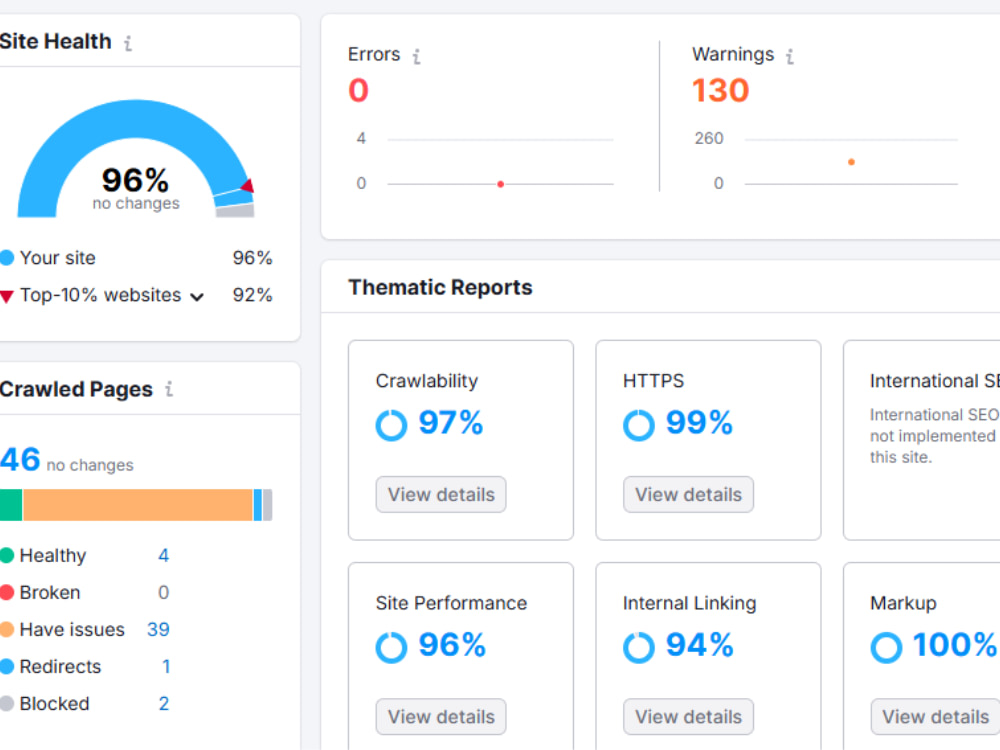
Task: Click the 96% site health gauge
Action: pos(136,159)
